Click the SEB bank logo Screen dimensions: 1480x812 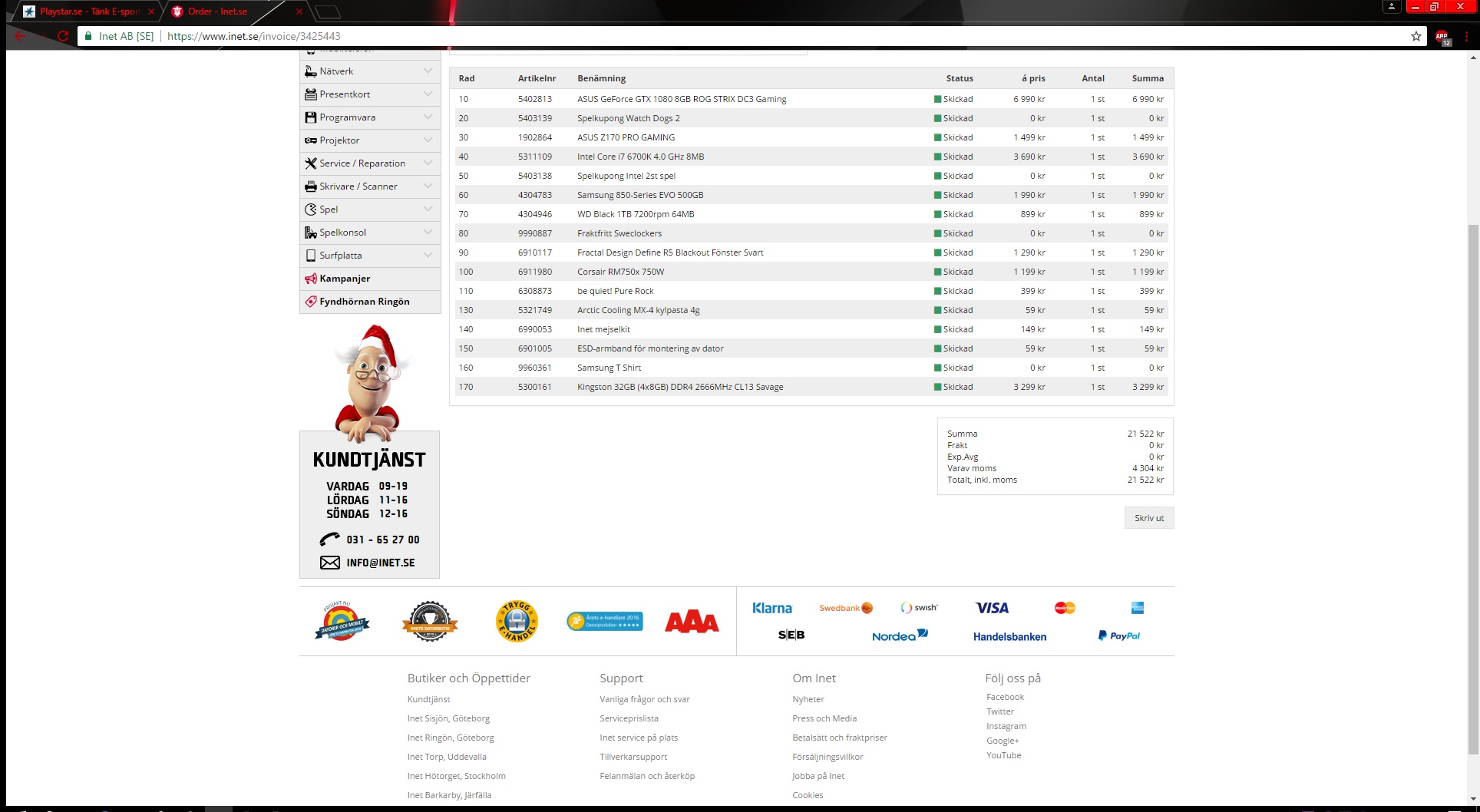click(791, 635)
